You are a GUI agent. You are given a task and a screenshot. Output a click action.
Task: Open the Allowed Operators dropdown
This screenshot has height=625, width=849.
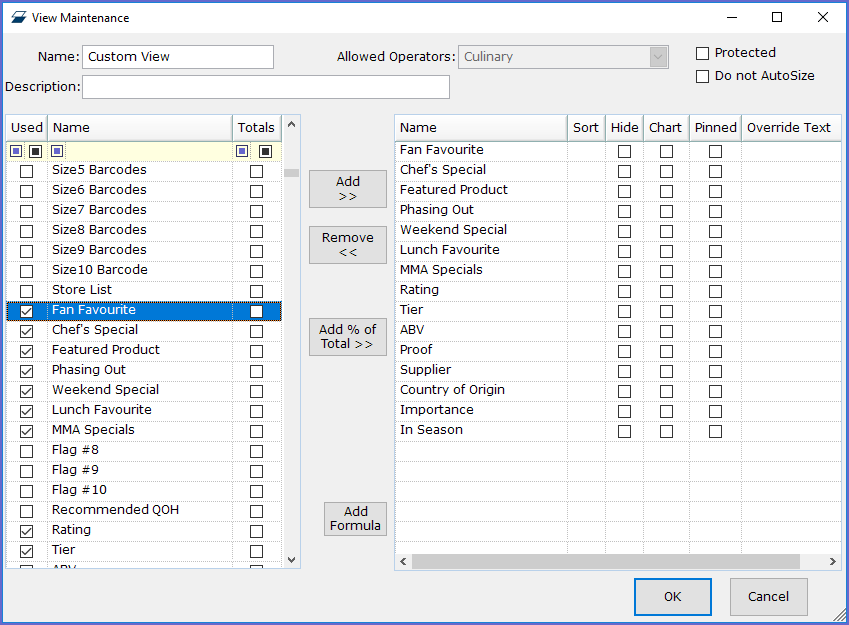658,57
